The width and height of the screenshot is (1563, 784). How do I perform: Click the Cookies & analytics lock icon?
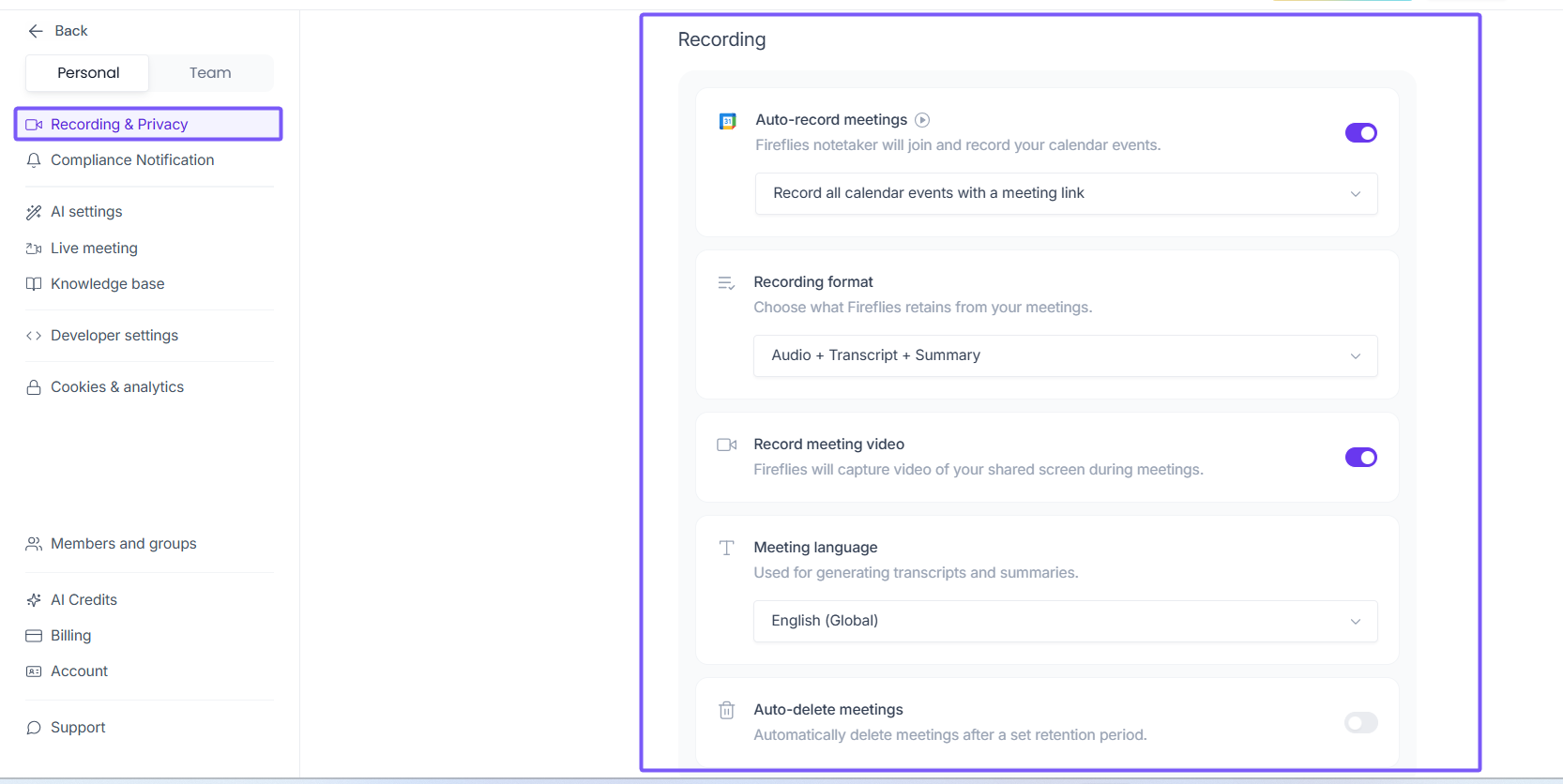[34, 387]
